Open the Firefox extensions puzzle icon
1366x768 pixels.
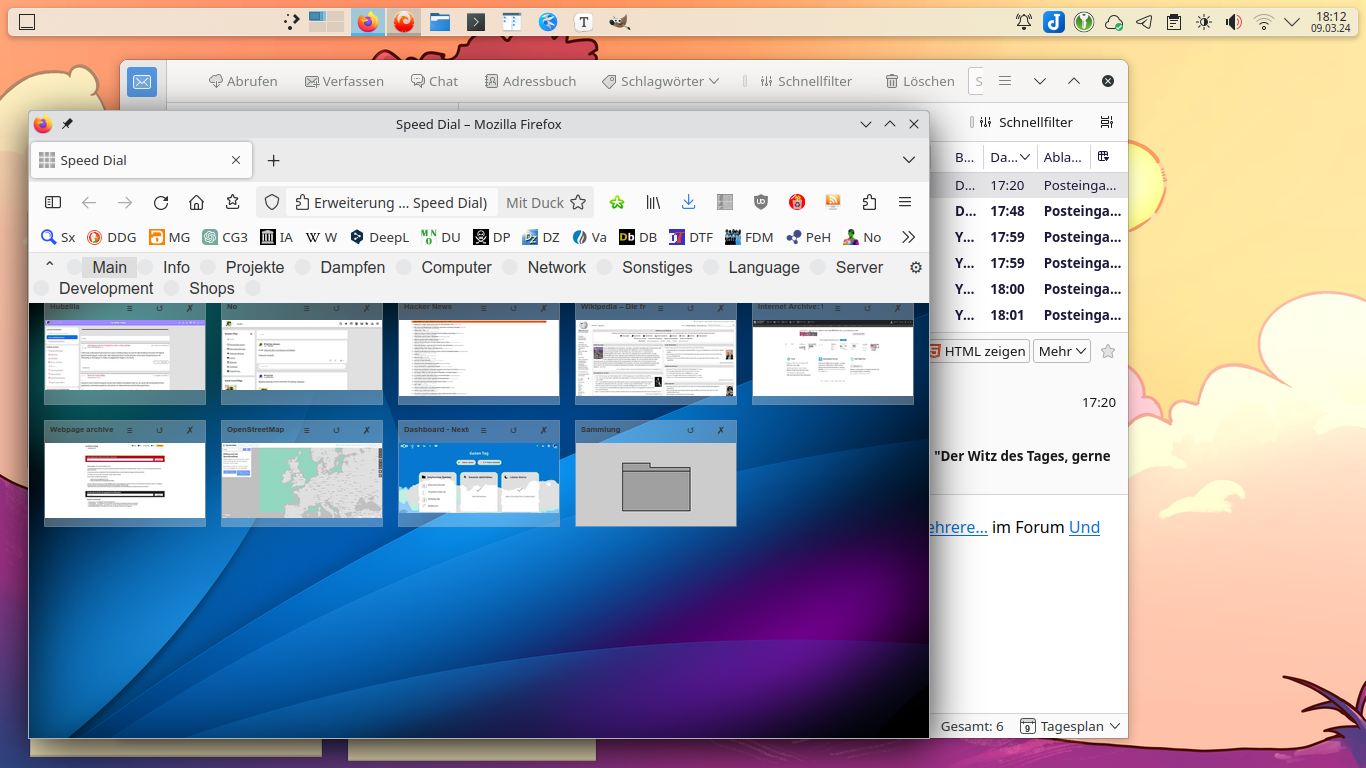(x=869, y=203)
